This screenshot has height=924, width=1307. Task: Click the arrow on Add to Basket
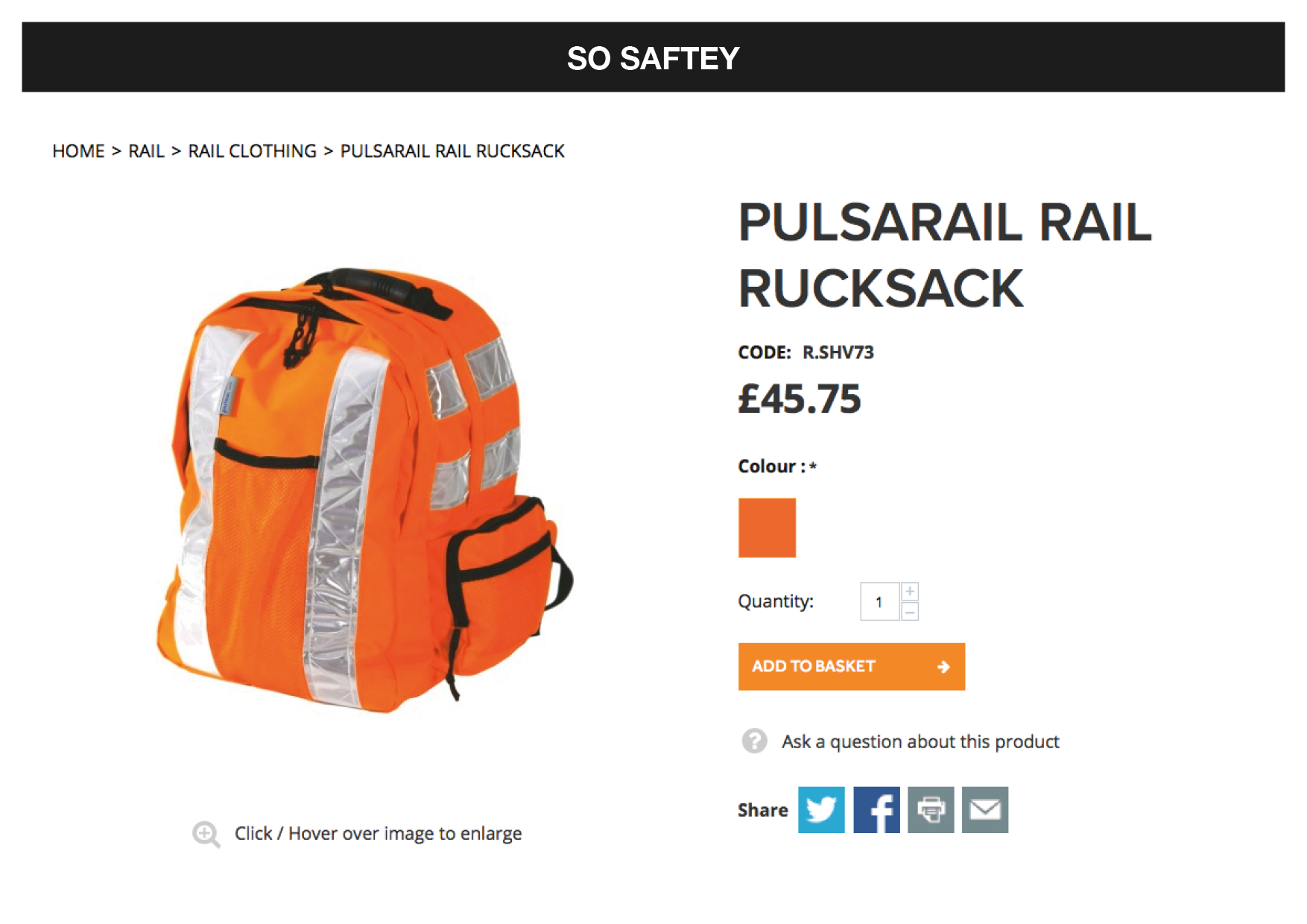coord(943,666)
